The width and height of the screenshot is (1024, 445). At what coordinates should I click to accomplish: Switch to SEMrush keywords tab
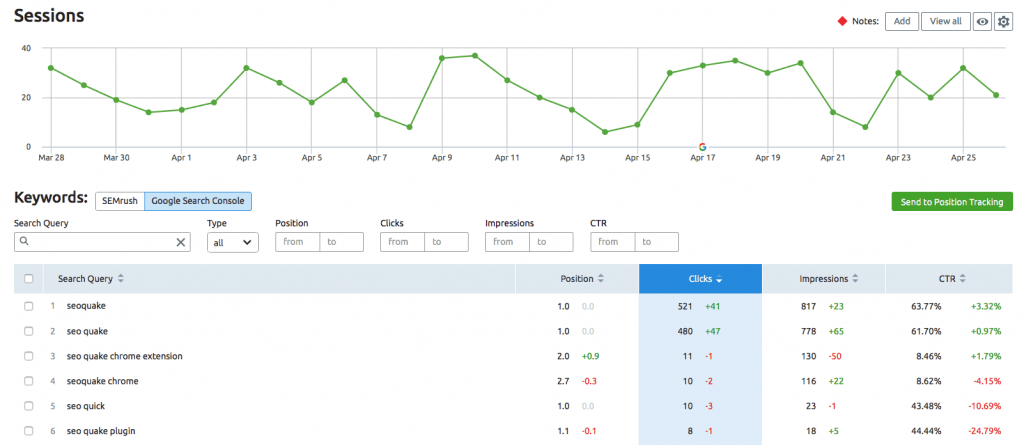coord(120,201)
